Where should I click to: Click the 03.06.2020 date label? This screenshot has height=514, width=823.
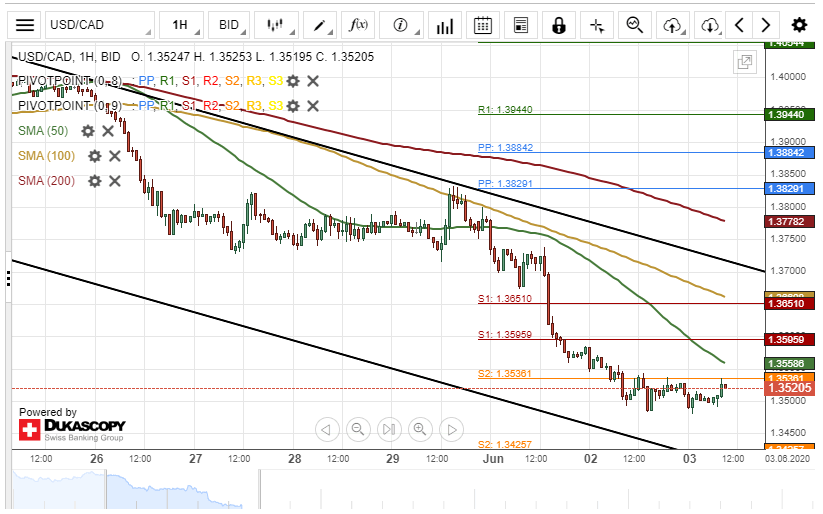click(x=787, y=459)
